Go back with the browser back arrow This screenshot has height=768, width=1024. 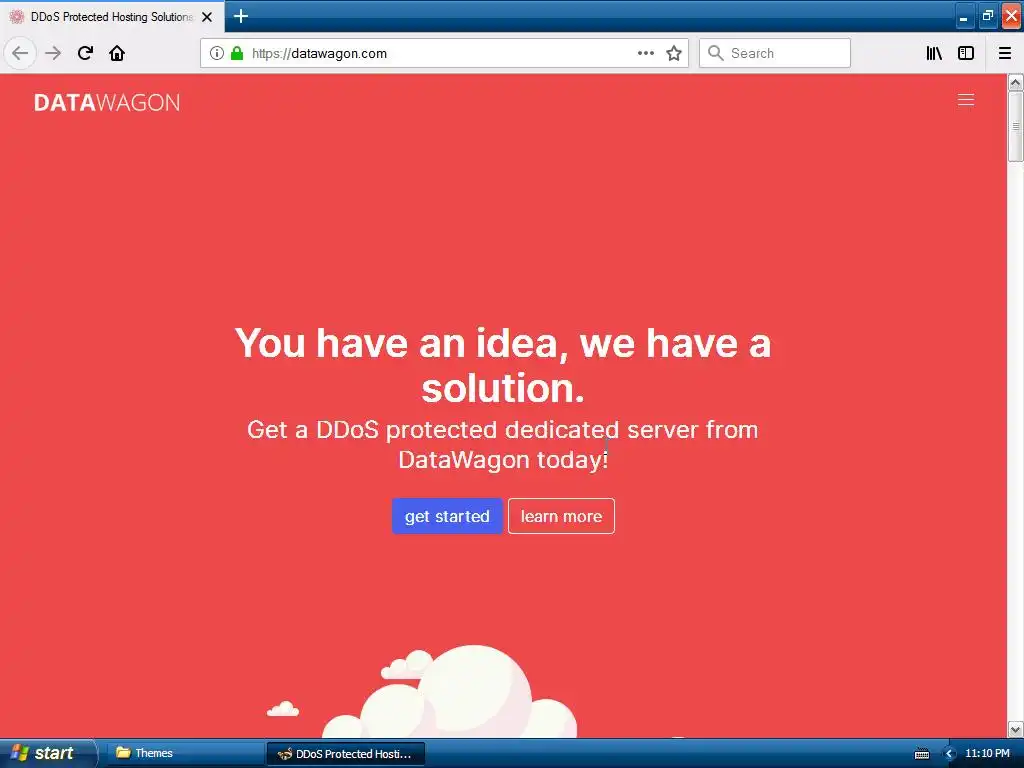[x=20, y=53]
